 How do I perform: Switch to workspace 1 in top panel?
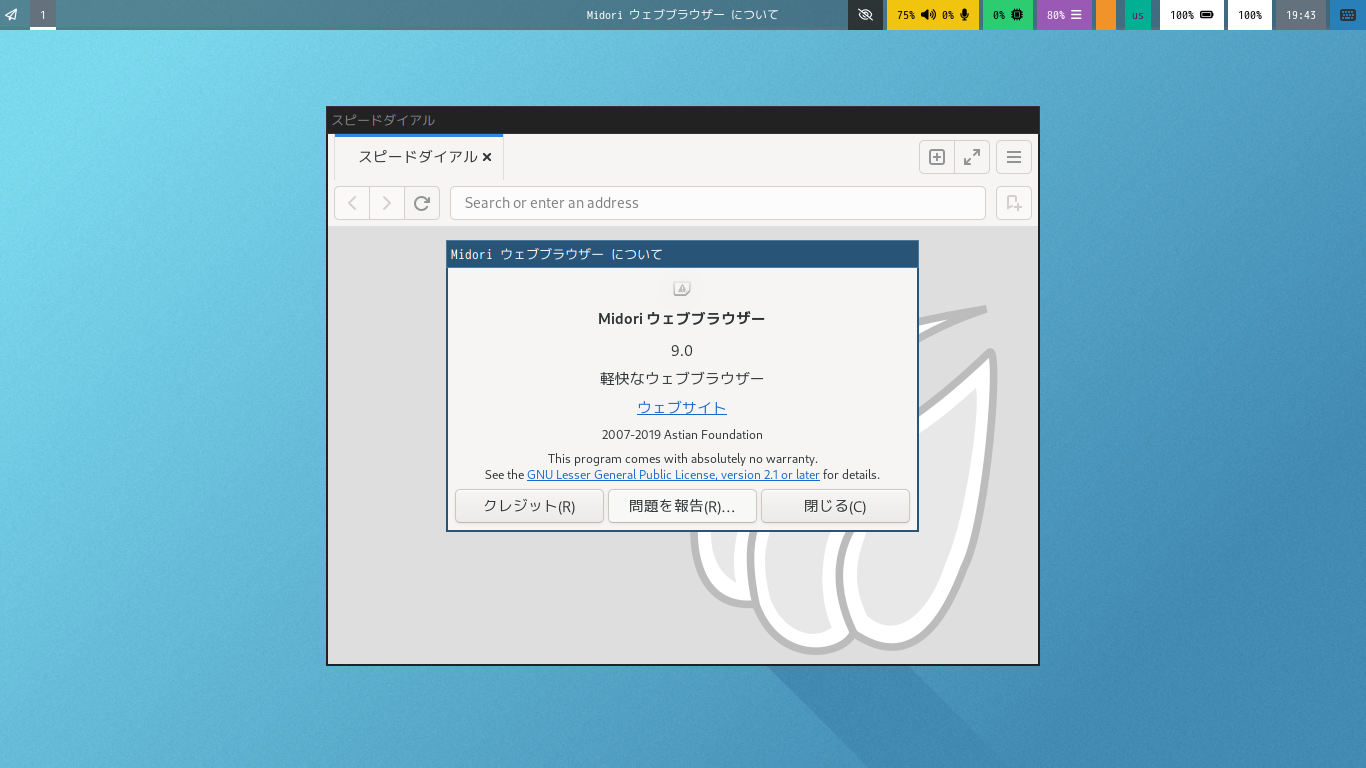[x=43, y=15]
